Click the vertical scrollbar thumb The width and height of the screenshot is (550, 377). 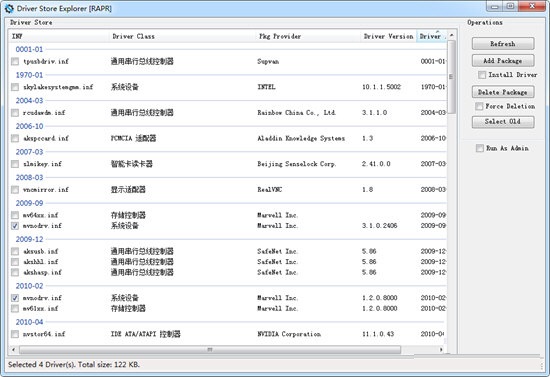pos(451,77)
